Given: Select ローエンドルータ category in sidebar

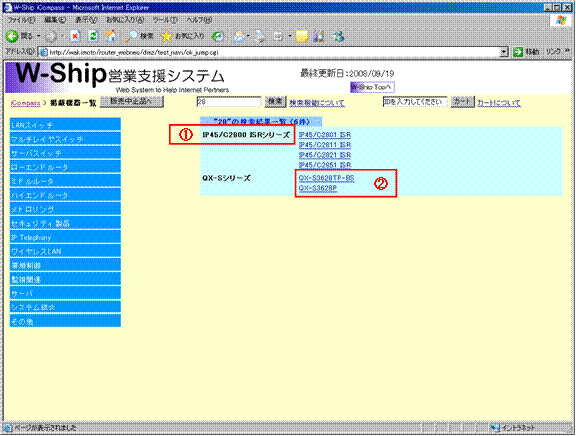Looking at the screenshot, I should point(65,167).
